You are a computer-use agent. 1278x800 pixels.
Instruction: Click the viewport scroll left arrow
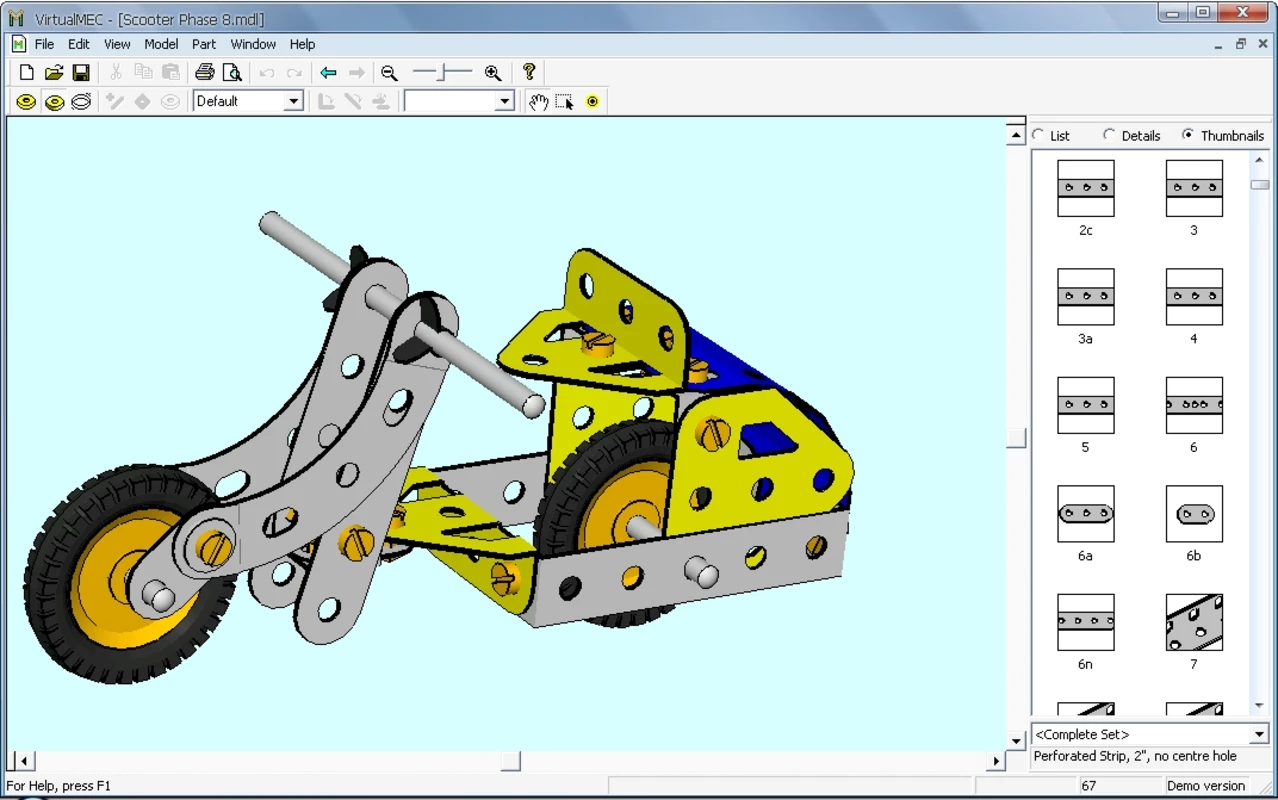pyautogui.click(x=25, y=761)
